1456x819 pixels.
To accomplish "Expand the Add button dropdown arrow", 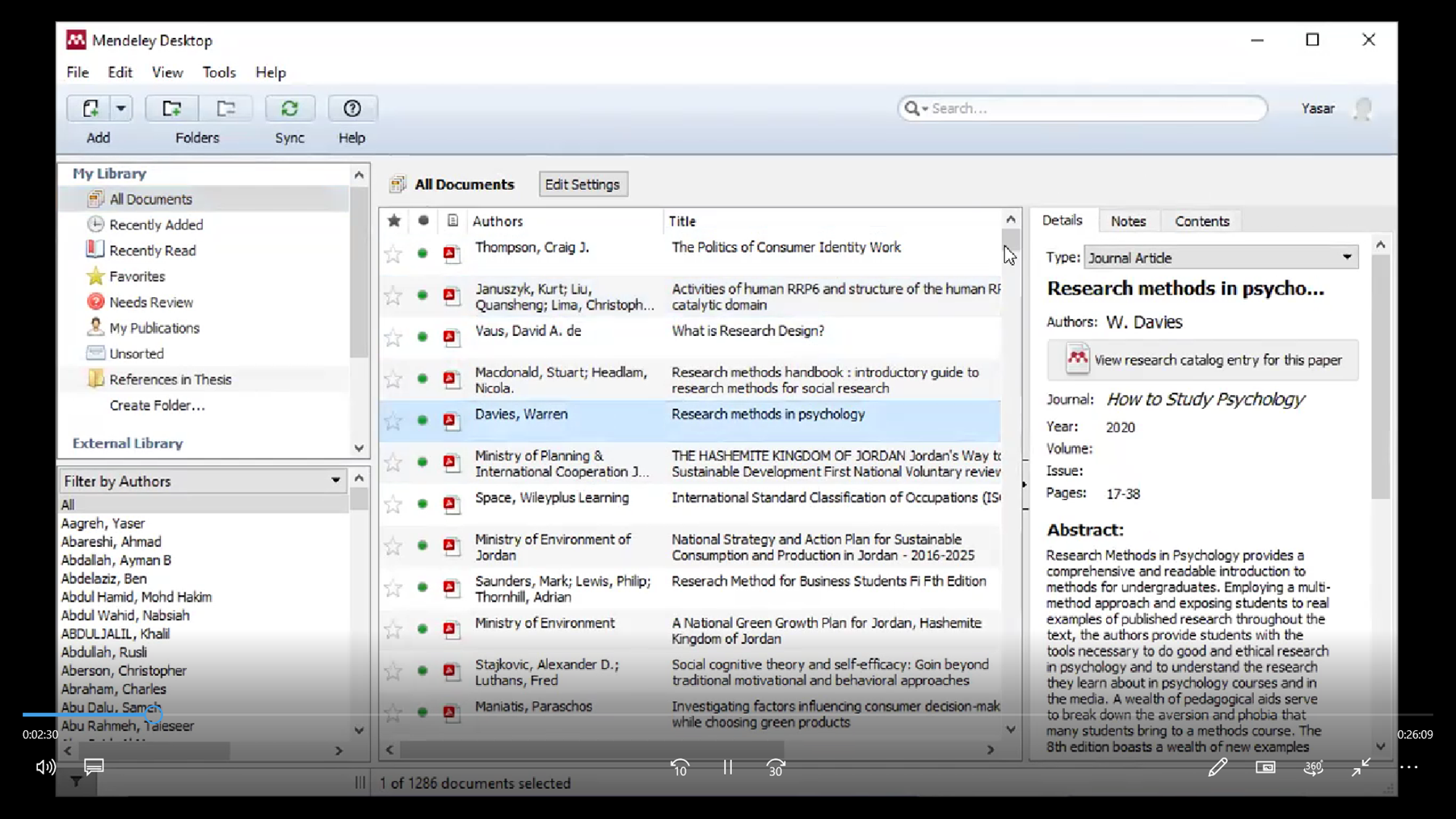I will (x=120, y=108).
